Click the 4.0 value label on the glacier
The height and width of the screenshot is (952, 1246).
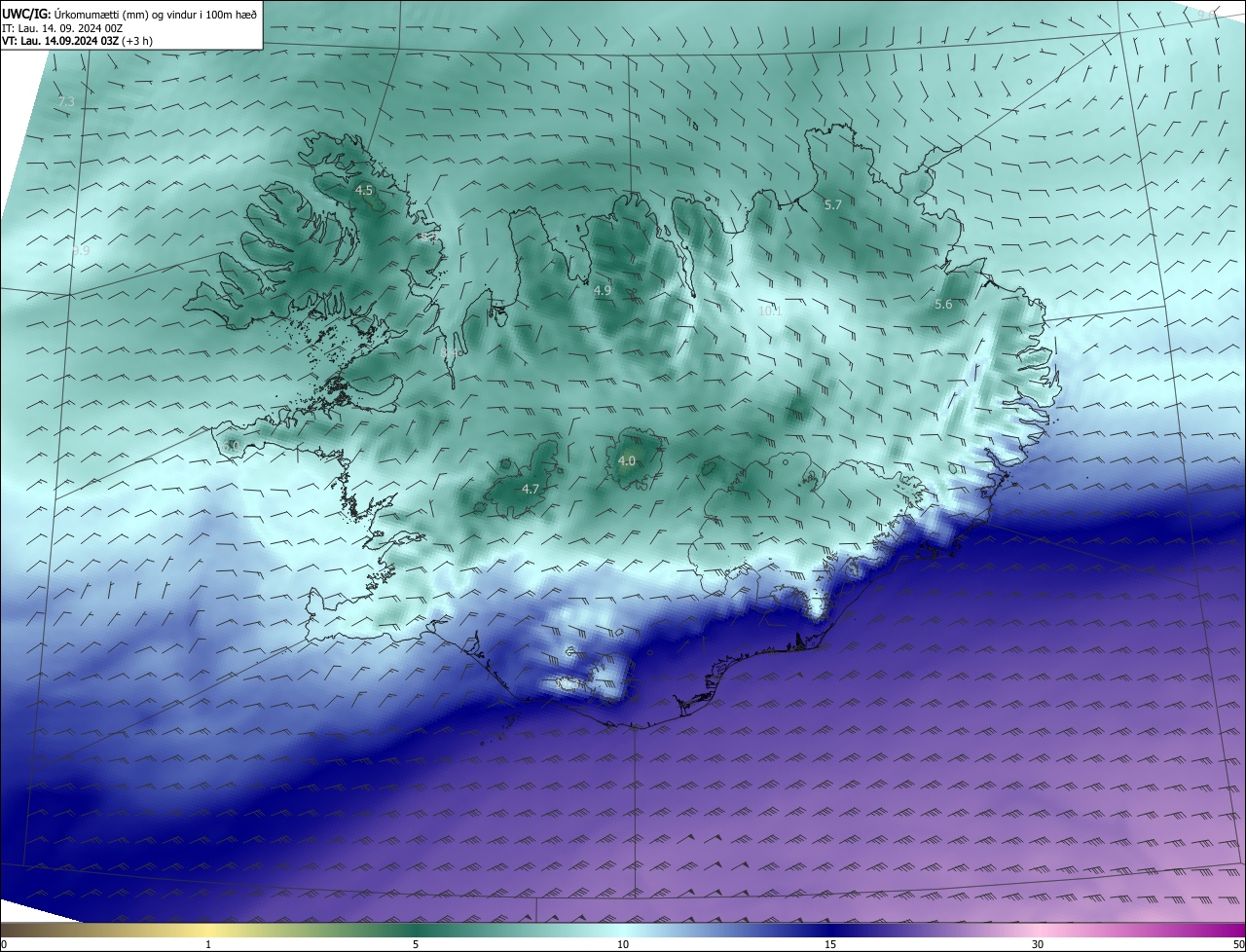pyautogui.click(x=627, y=460)
